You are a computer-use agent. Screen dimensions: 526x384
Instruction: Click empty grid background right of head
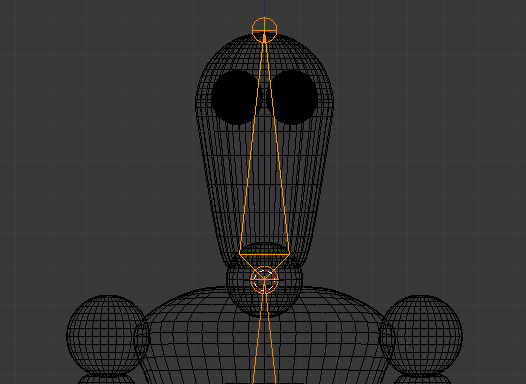click(x=429, y=134)
